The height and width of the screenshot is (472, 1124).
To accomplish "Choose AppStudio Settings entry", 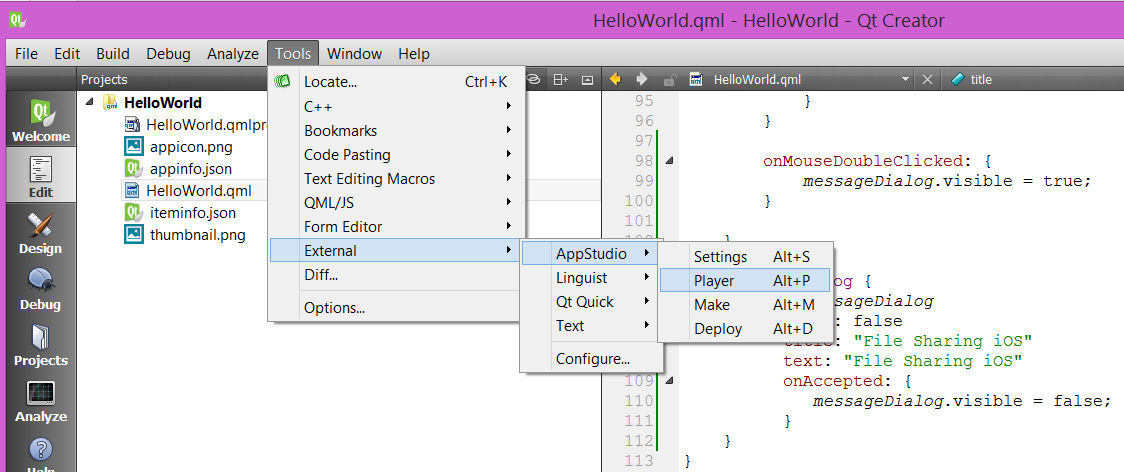I will 746,257.
